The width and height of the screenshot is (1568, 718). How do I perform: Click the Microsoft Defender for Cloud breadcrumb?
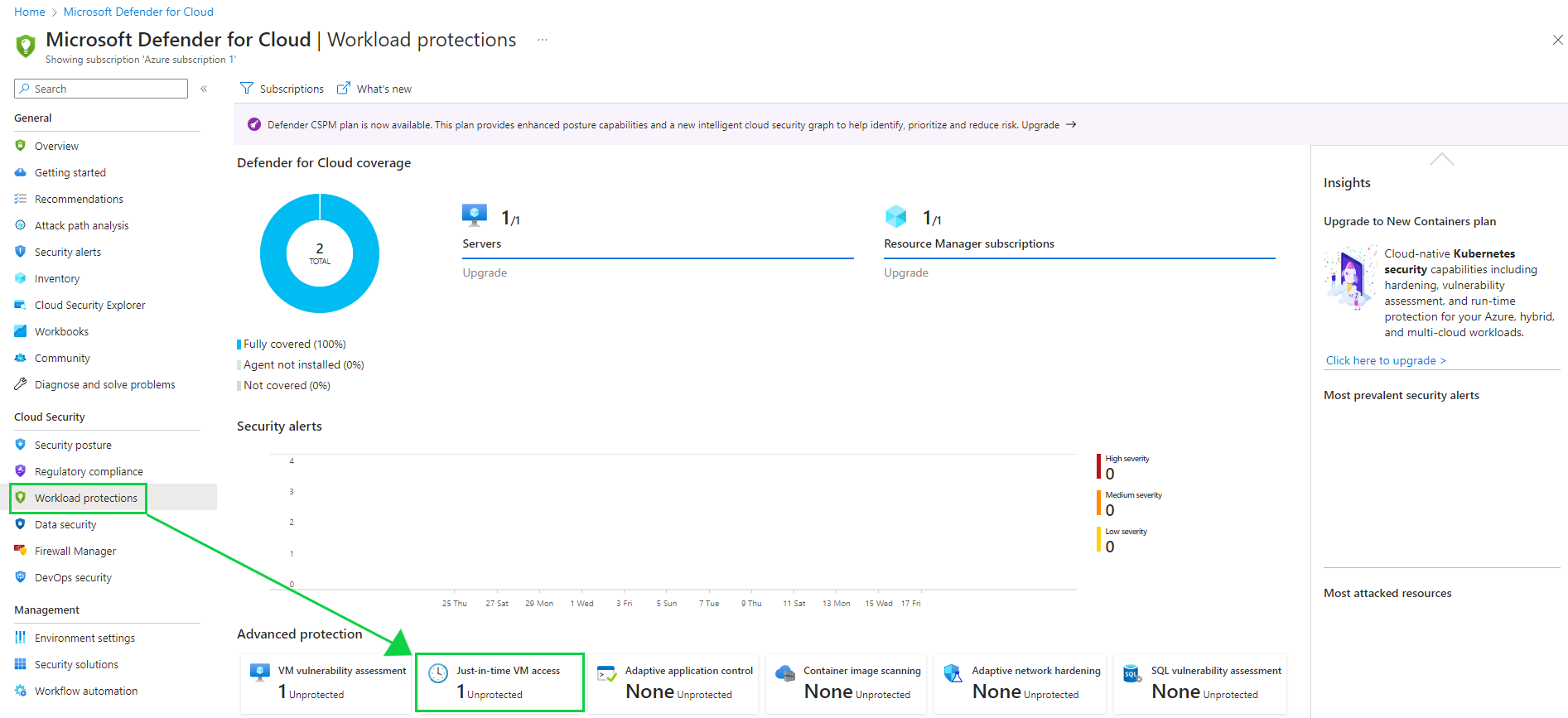pyautogui.click(x=138, y=12)
